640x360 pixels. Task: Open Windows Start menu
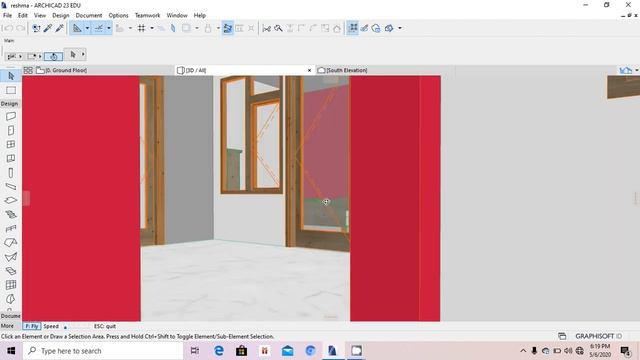[x=11, y=351]
